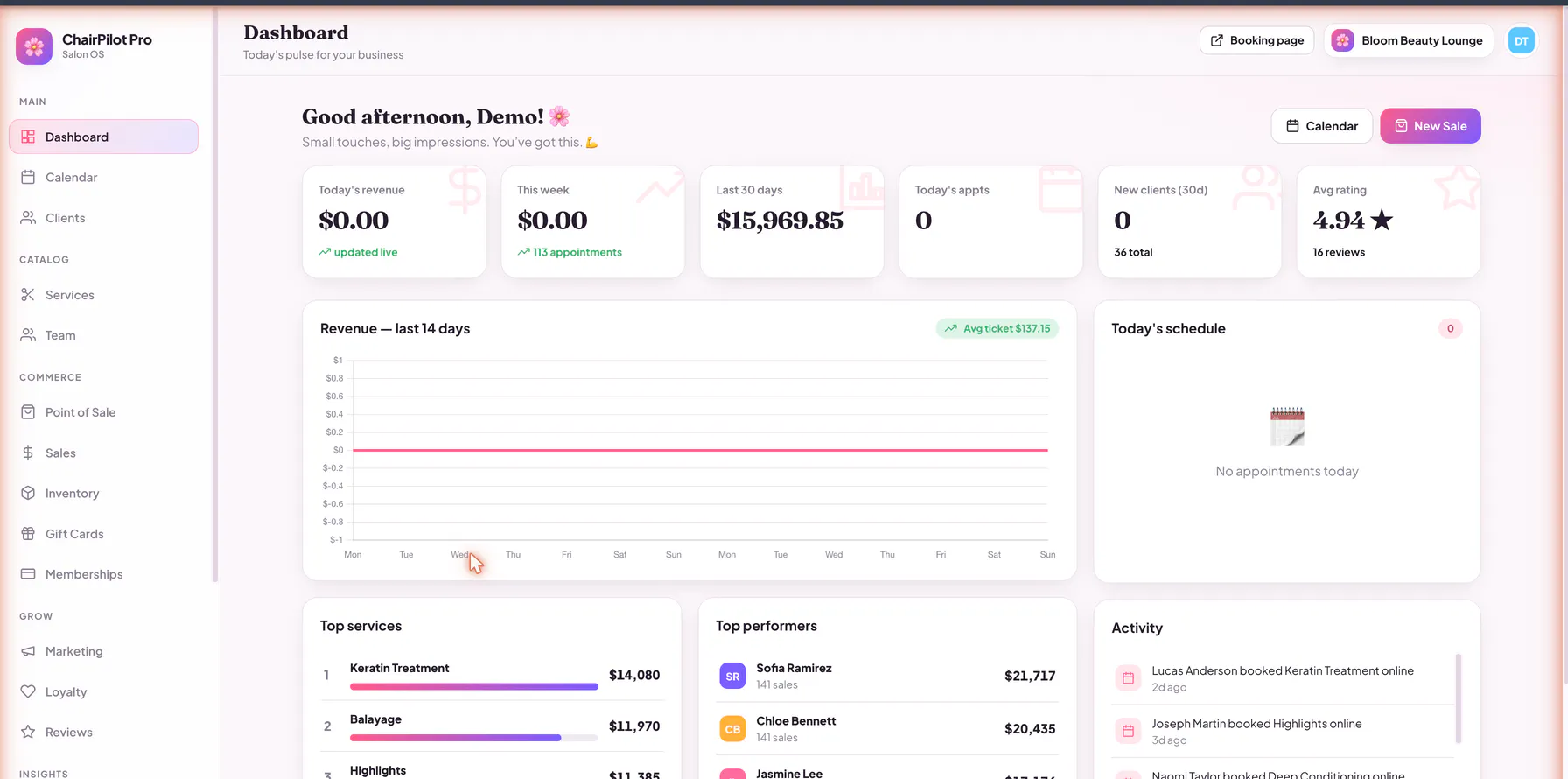Click "36 total" text
Viewport: 1568px width, 779px height.
pos(1133,252)
